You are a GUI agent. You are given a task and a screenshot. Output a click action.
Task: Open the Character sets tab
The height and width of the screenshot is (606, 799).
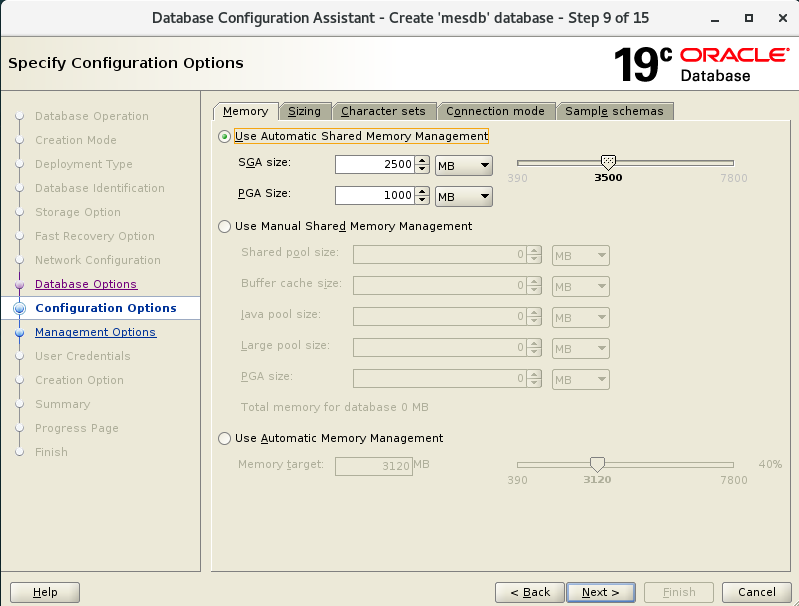click(x=383, y=111)
